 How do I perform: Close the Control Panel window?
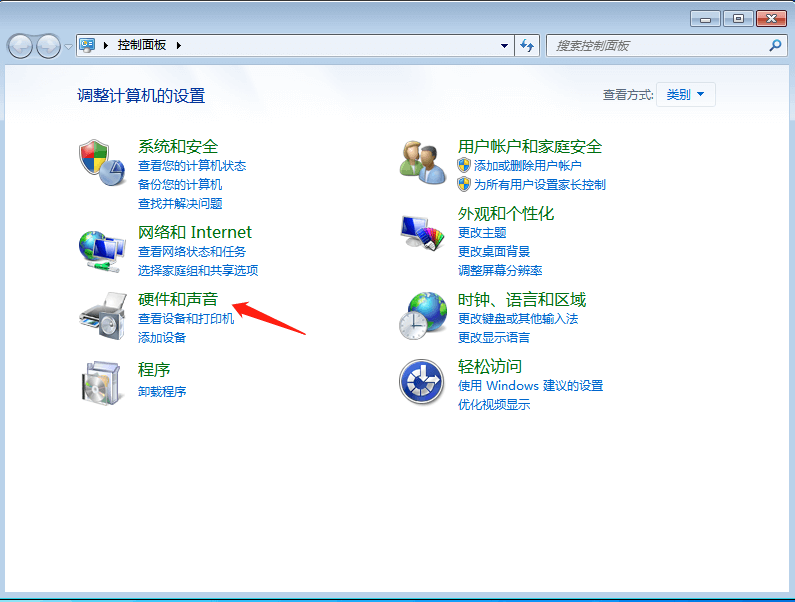tap(771, 19)
